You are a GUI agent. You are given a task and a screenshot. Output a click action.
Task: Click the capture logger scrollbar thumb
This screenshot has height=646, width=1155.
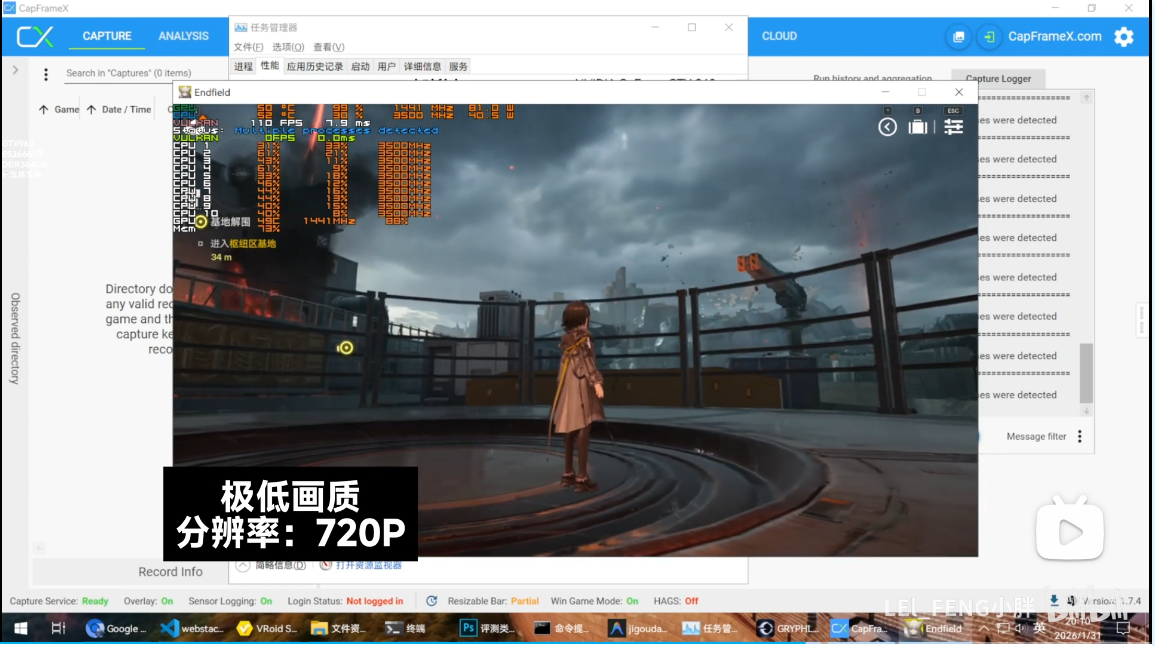coord(1086,373)
